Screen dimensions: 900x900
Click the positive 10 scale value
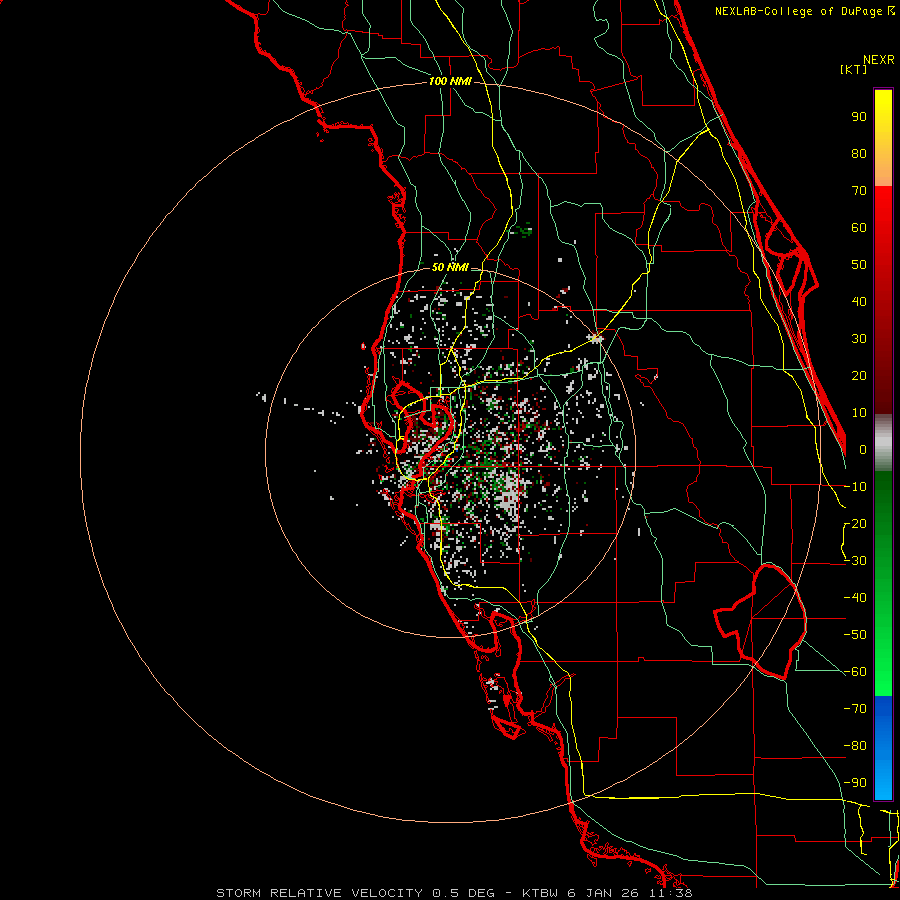(x=859, y=413)
